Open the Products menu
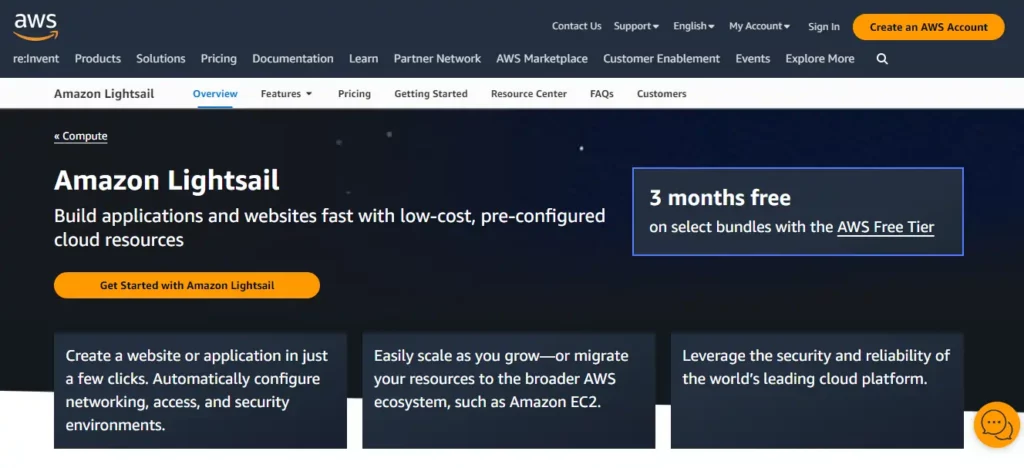 [98, 59]
